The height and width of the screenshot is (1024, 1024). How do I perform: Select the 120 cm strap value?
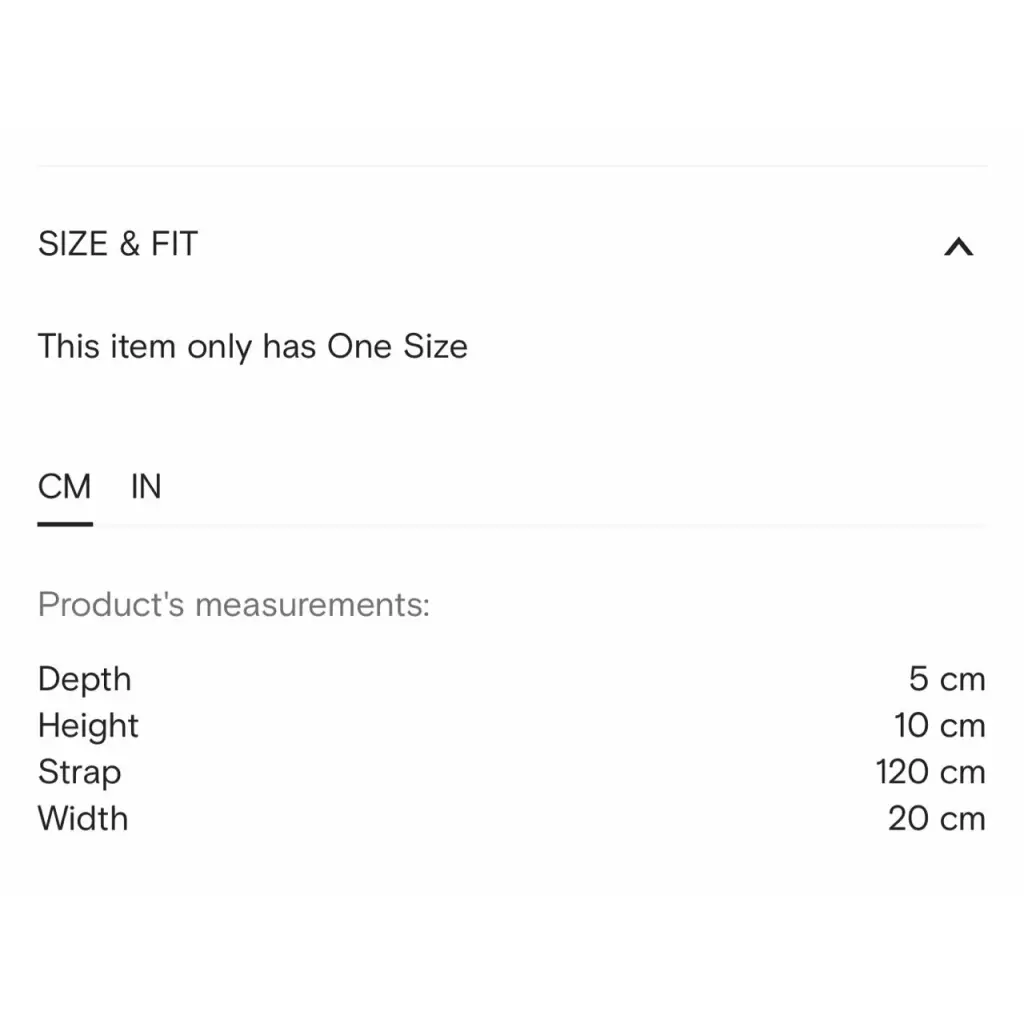click(x=930, y=772)
